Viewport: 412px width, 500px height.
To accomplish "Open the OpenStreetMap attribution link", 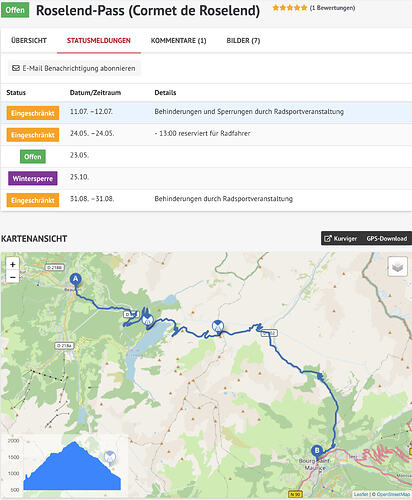I will tap(394, 494).
